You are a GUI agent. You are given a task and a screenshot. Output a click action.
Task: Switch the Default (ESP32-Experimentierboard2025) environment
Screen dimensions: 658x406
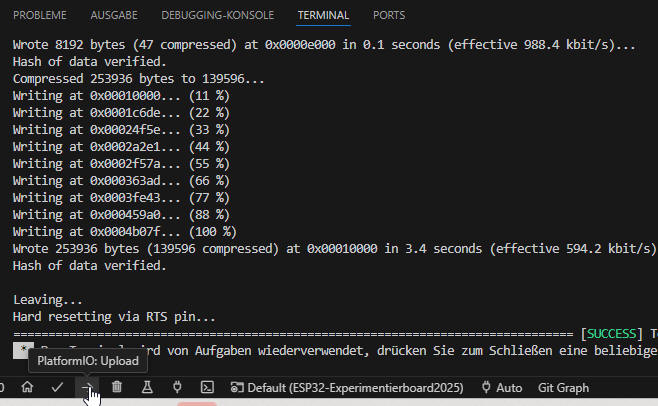tap(346, 387)
